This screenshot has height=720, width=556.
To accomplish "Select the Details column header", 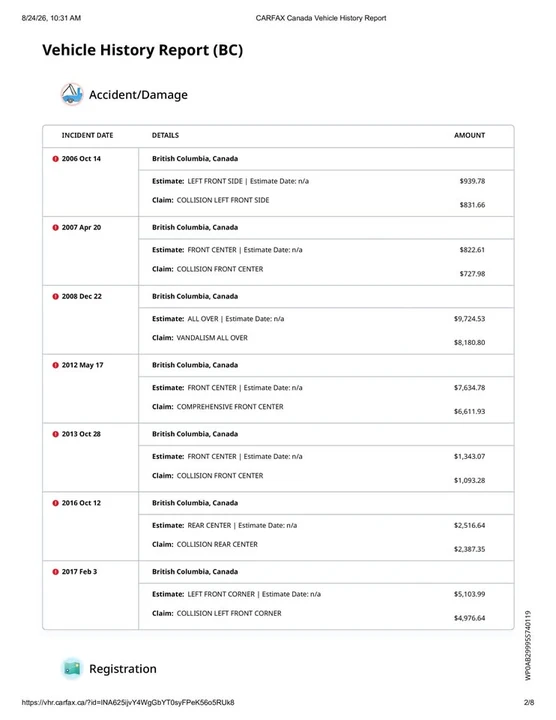I will pyautogui.click(x=165, y=135).
